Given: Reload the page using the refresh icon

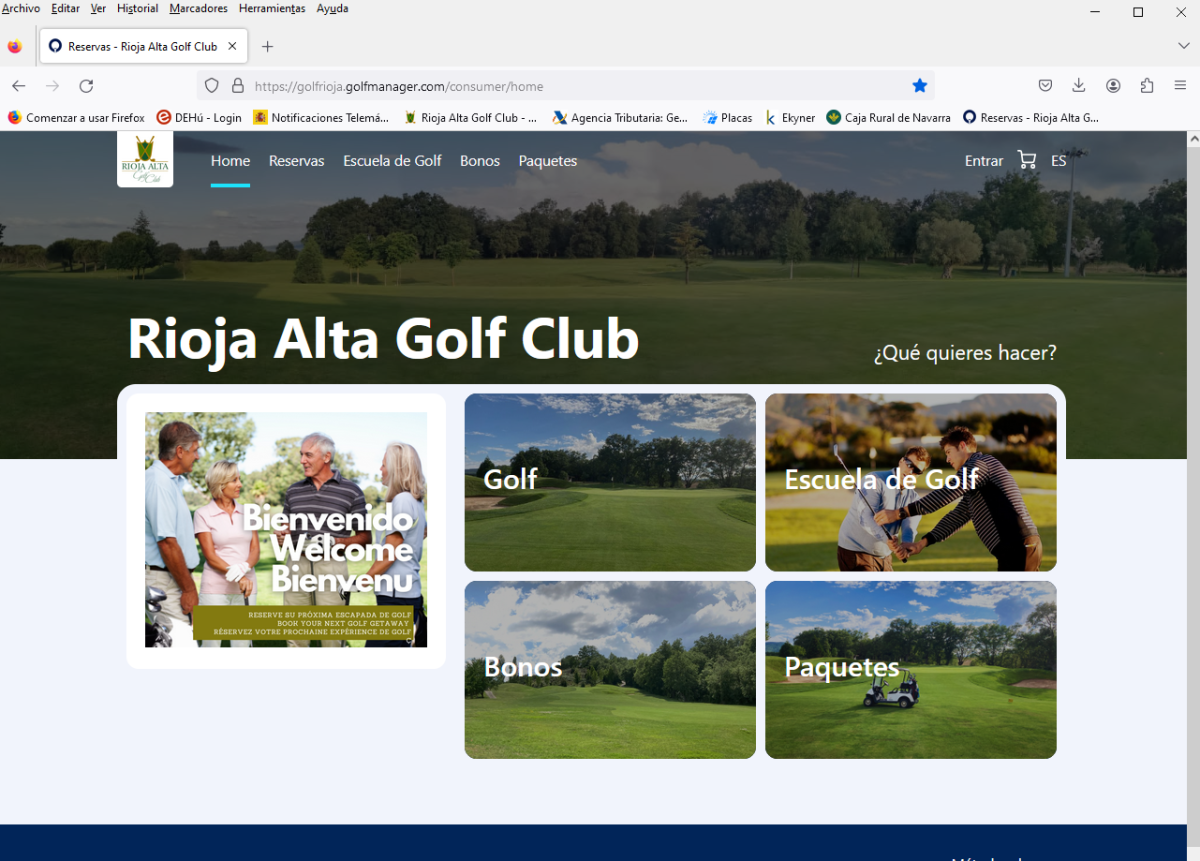Looking at the screenshot, I should (x=86, y=86).
